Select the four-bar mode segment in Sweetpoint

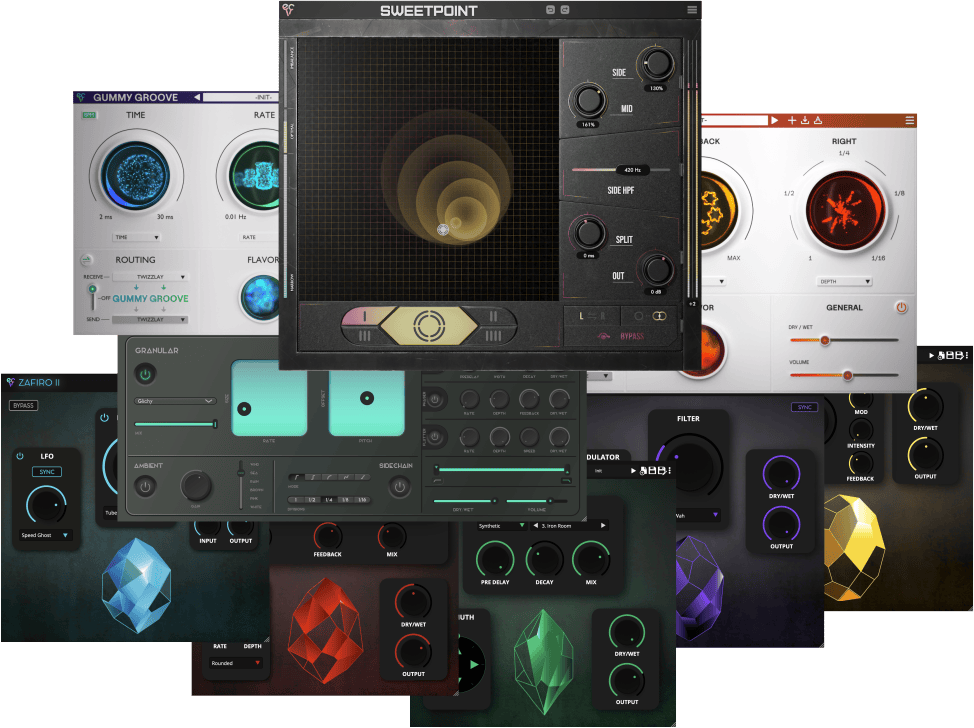click(x=494, y=335)
